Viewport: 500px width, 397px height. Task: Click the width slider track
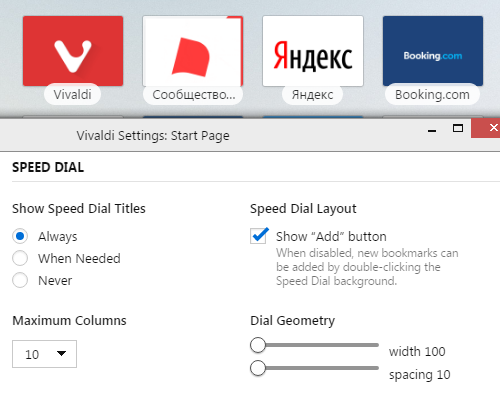(x=315, y=345)
